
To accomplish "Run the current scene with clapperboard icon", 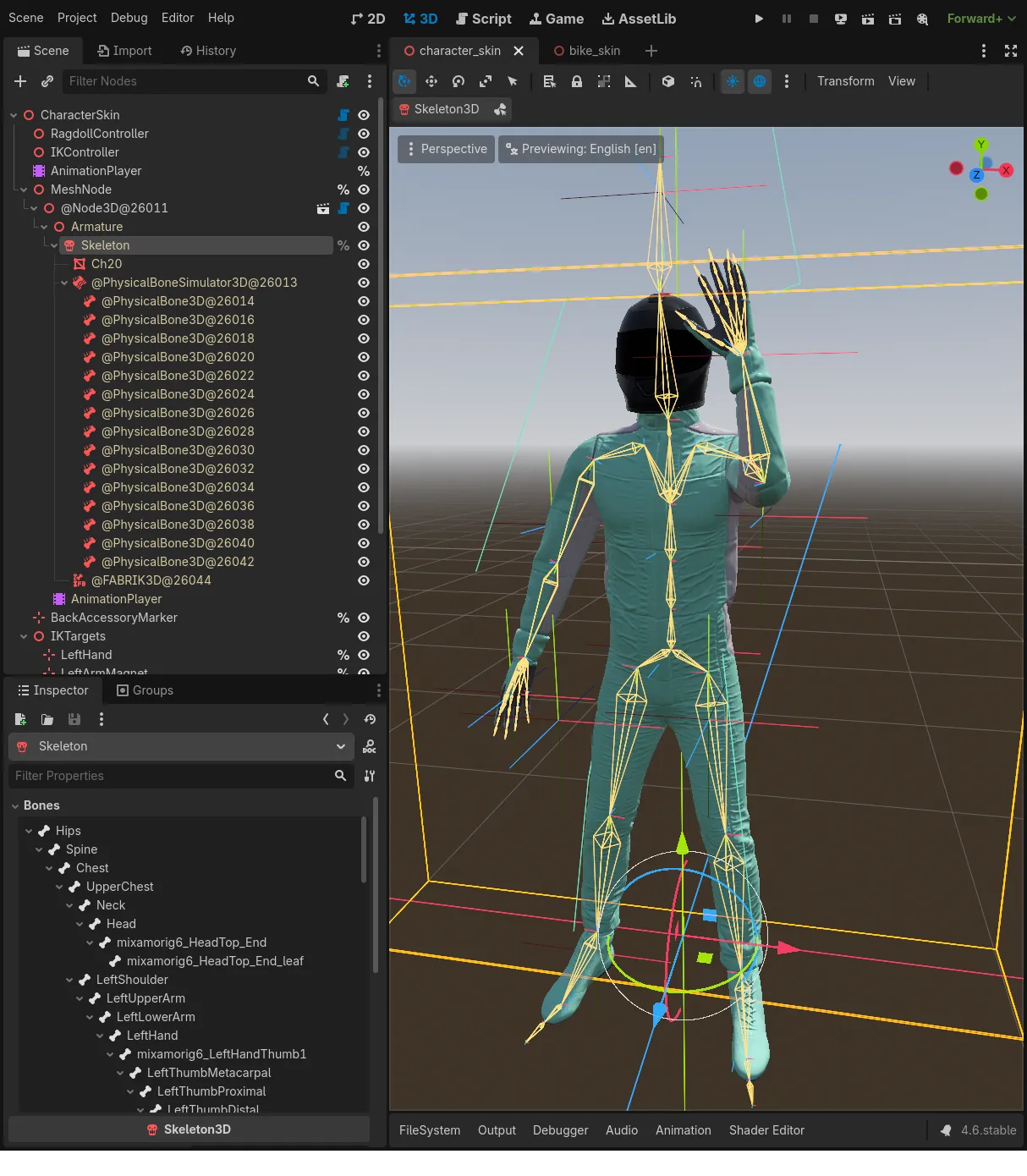I will [868, 19].
